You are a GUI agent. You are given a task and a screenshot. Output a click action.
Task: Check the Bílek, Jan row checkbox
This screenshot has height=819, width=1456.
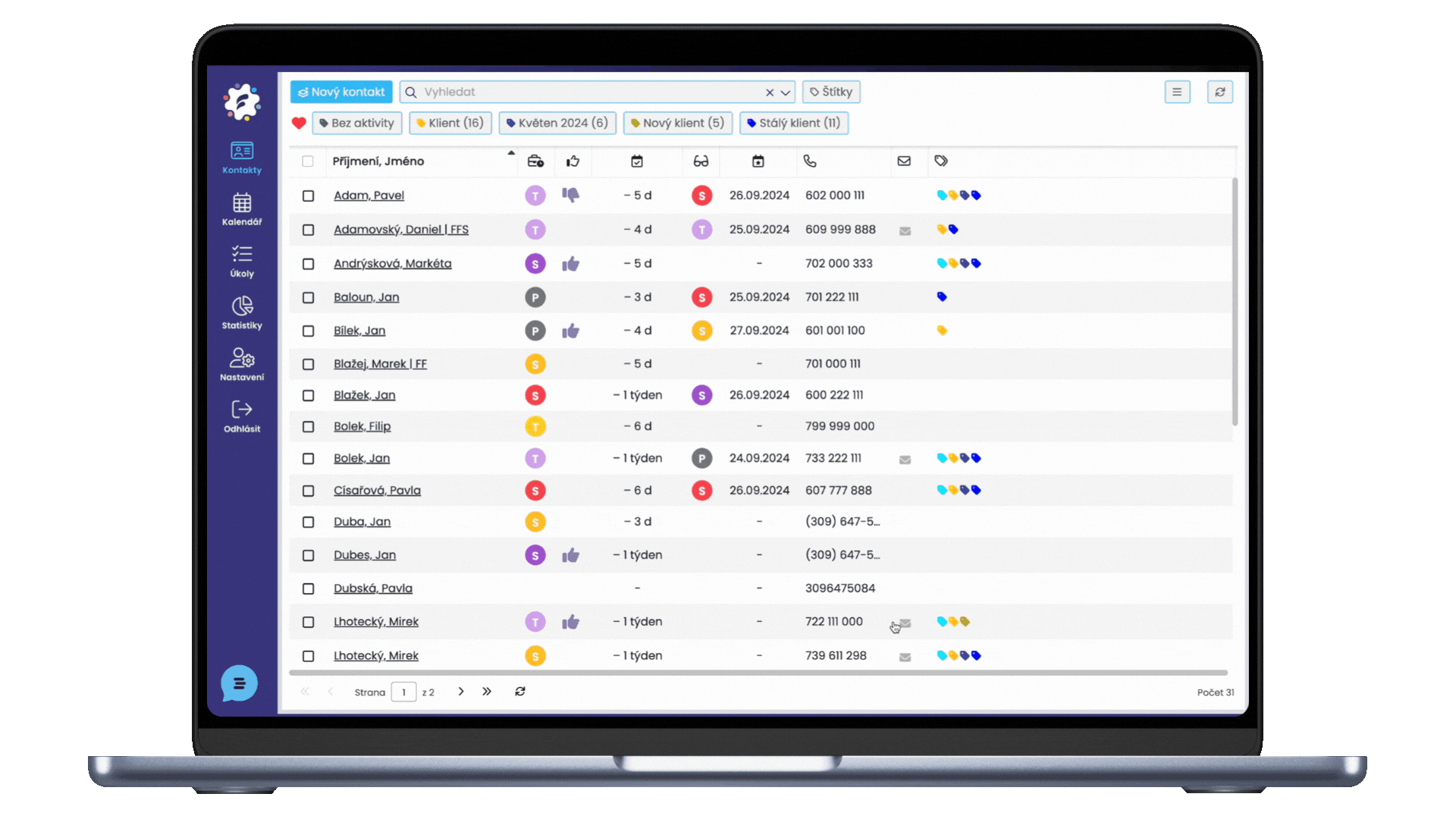coord(308,331)
